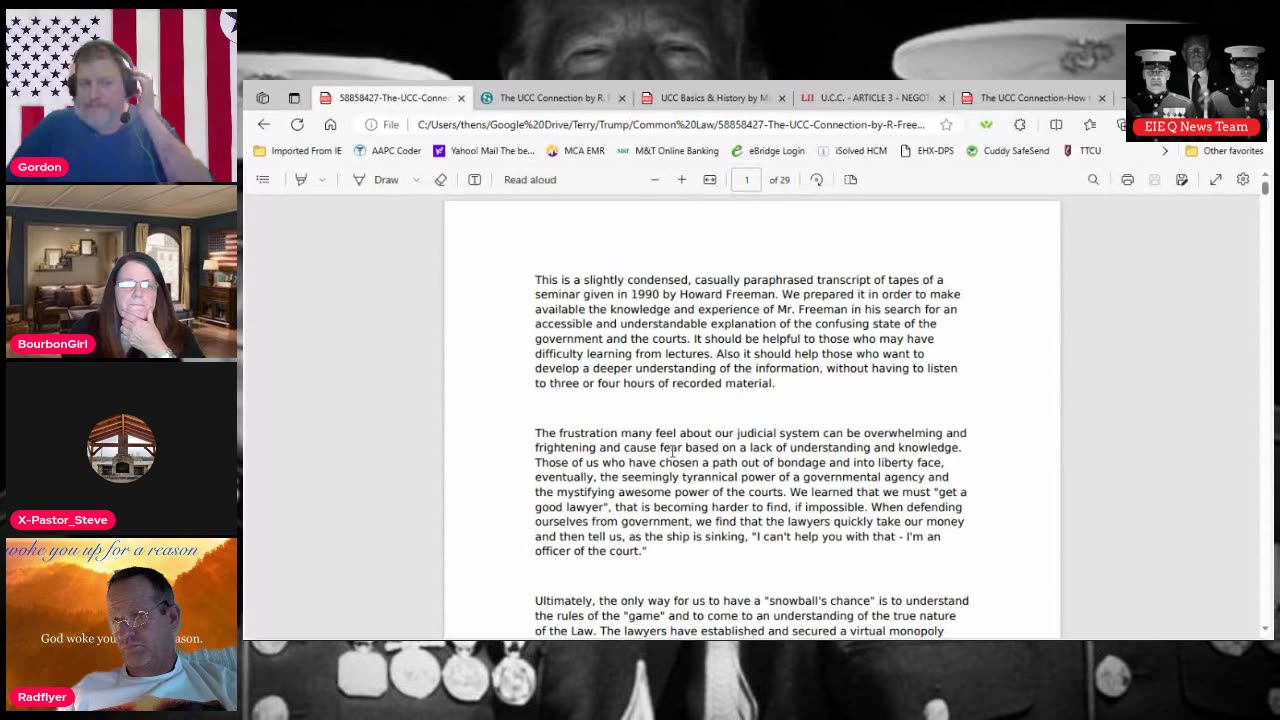1280x720 pixels.
Task: Open the iSolved HCM bookmark
Action: (852, 151)
